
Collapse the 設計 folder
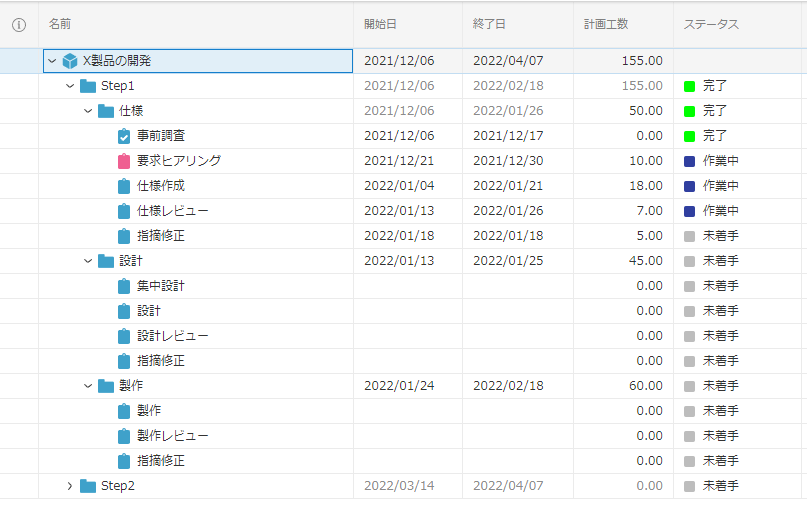[x=88, y=261]
